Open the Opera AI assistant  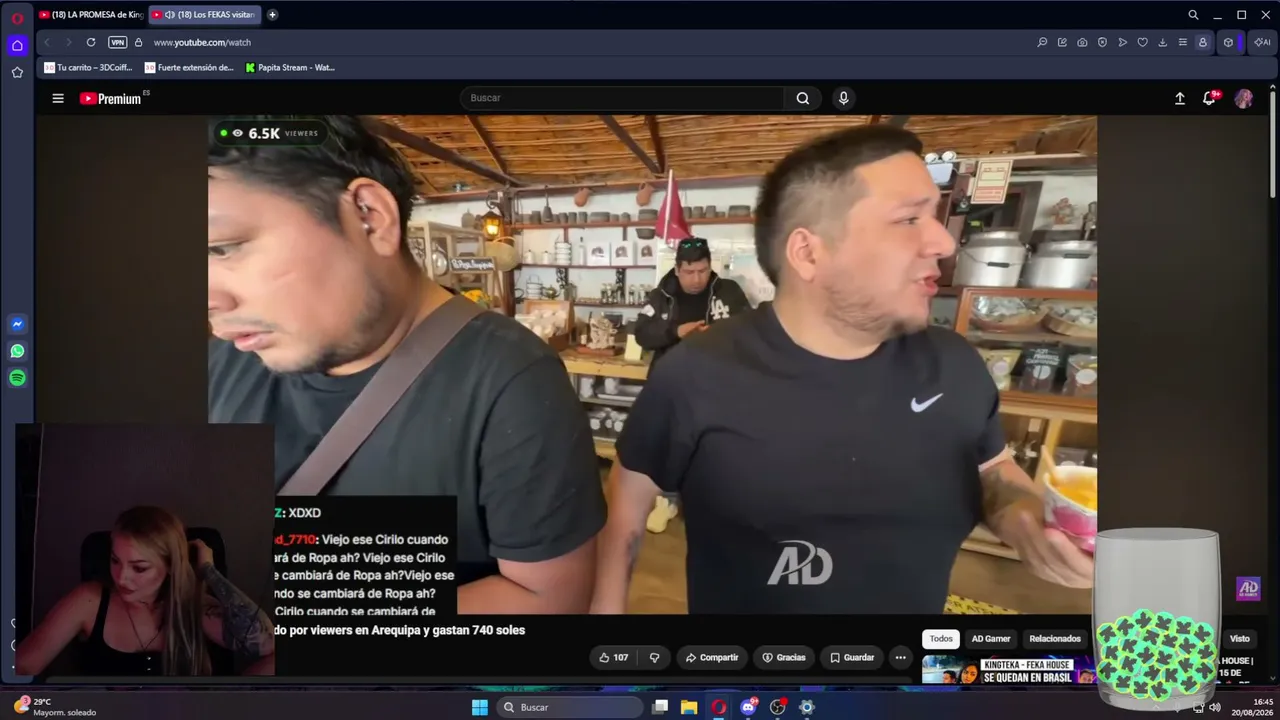(x=1261, y=42)
